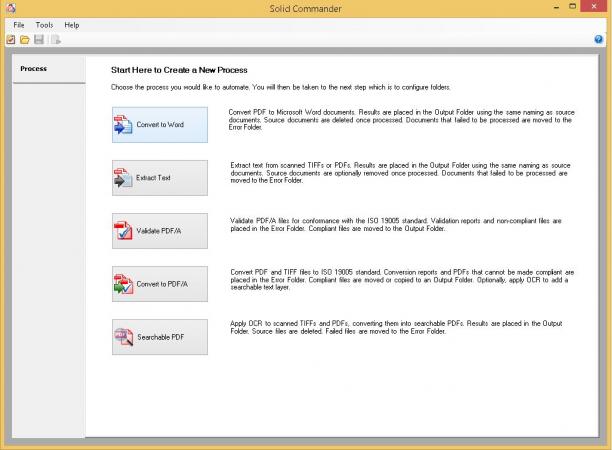Choose the Extract Text process
The width and height of the screenshot is (612, 450).
pos(160,178)
